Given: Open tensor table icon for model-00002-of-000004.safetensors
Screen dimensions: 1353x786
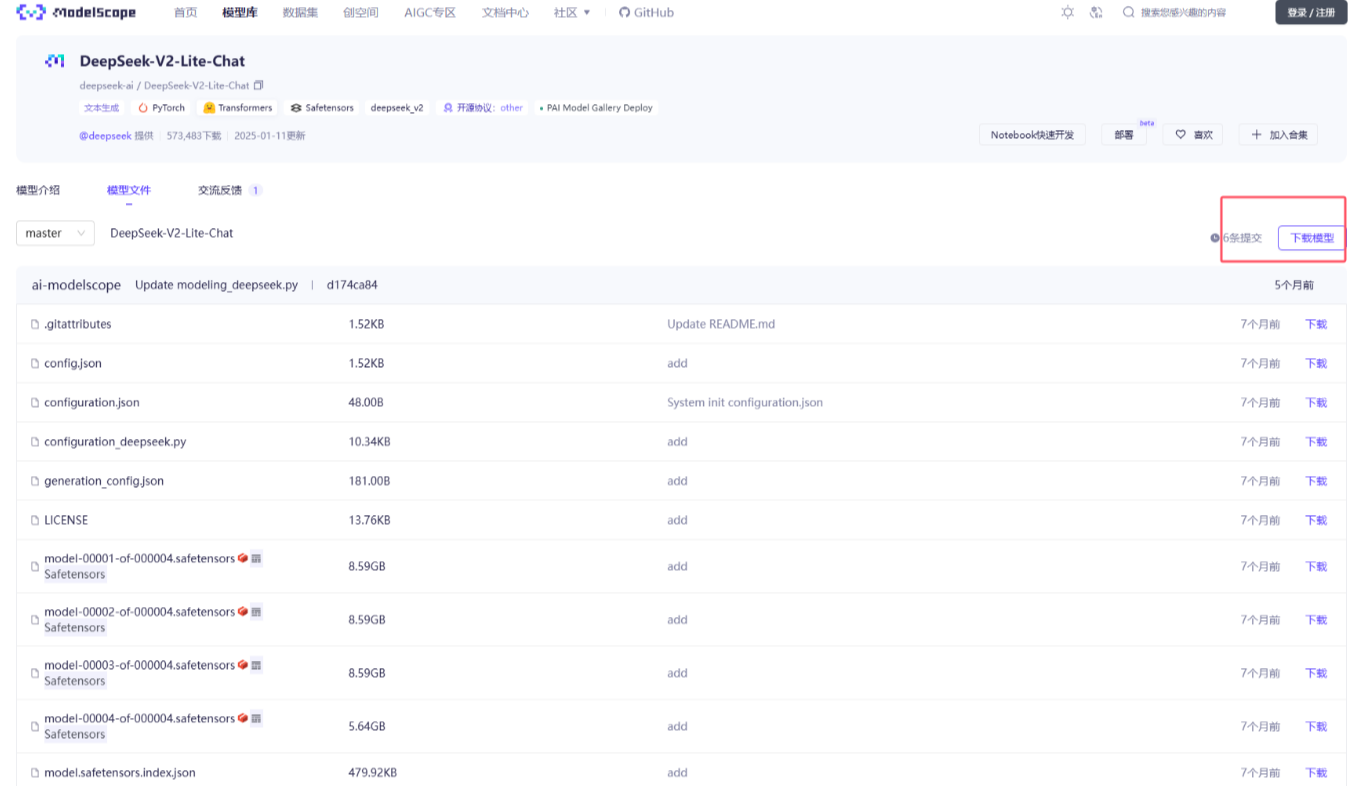Looking at the screenshot, I should point(256,612).
